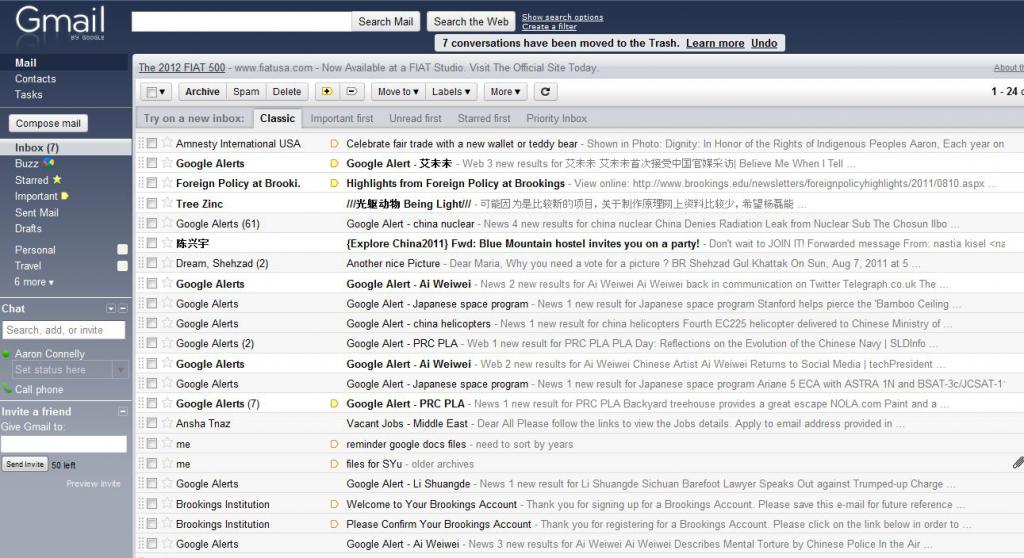The height and width of the screenshot is (558, 1024).
Task: Toggle importance marker on Google Alerts (7) row
Action: click(334, 404)
